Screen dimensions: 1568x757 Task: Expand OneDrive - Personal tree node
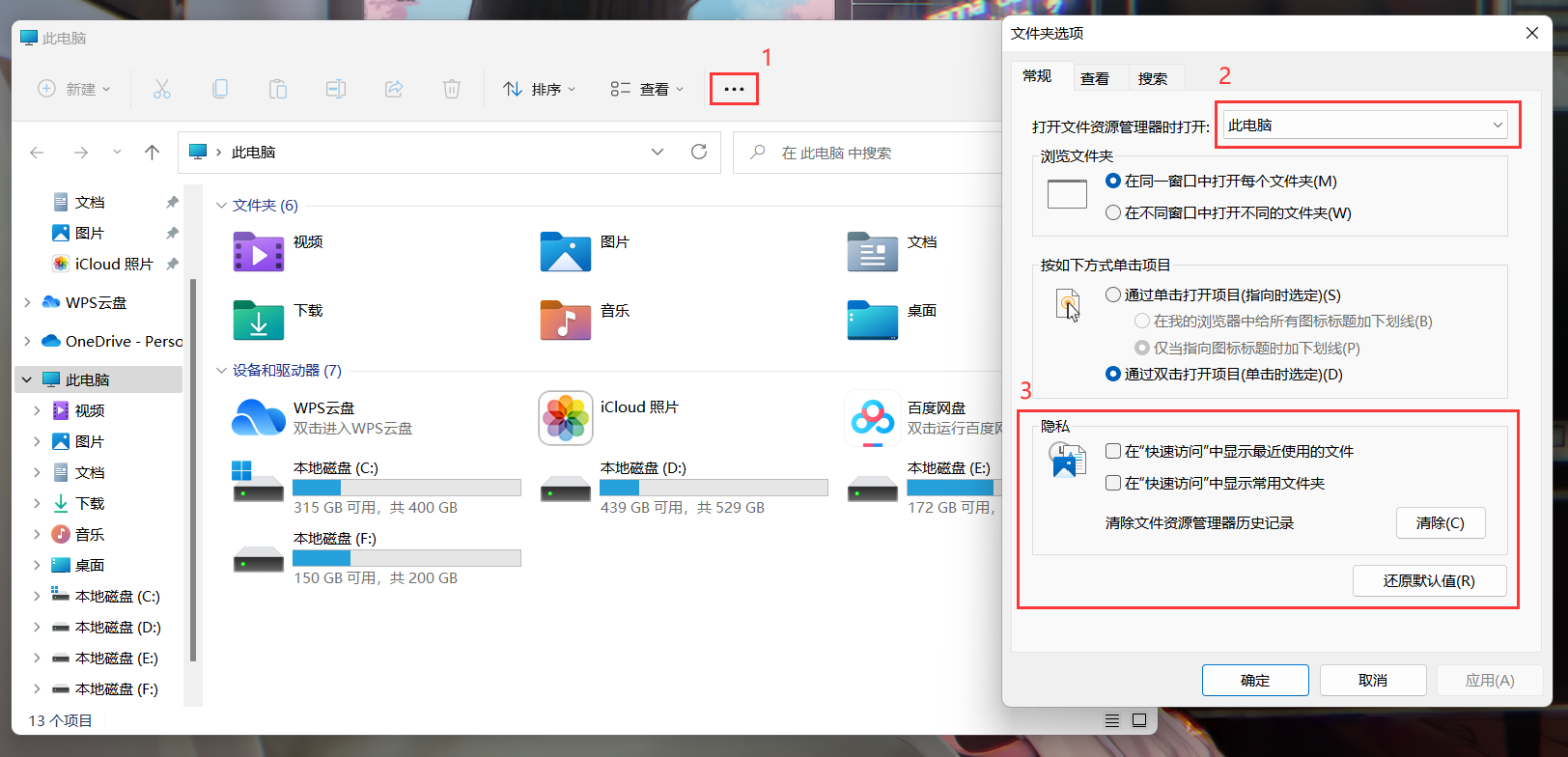click(x=27, y=342)
